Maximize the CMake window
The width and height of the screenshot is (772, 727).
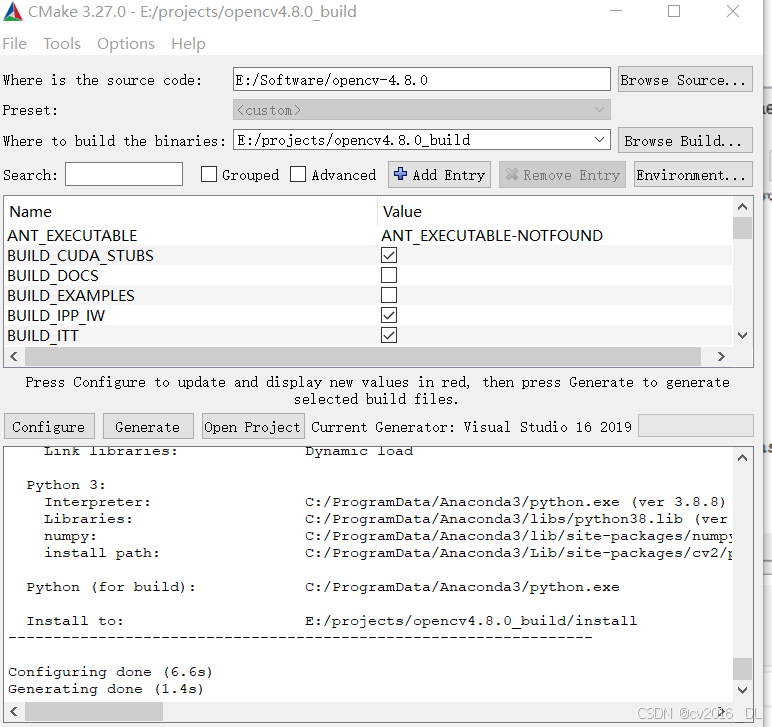point(674,11)
